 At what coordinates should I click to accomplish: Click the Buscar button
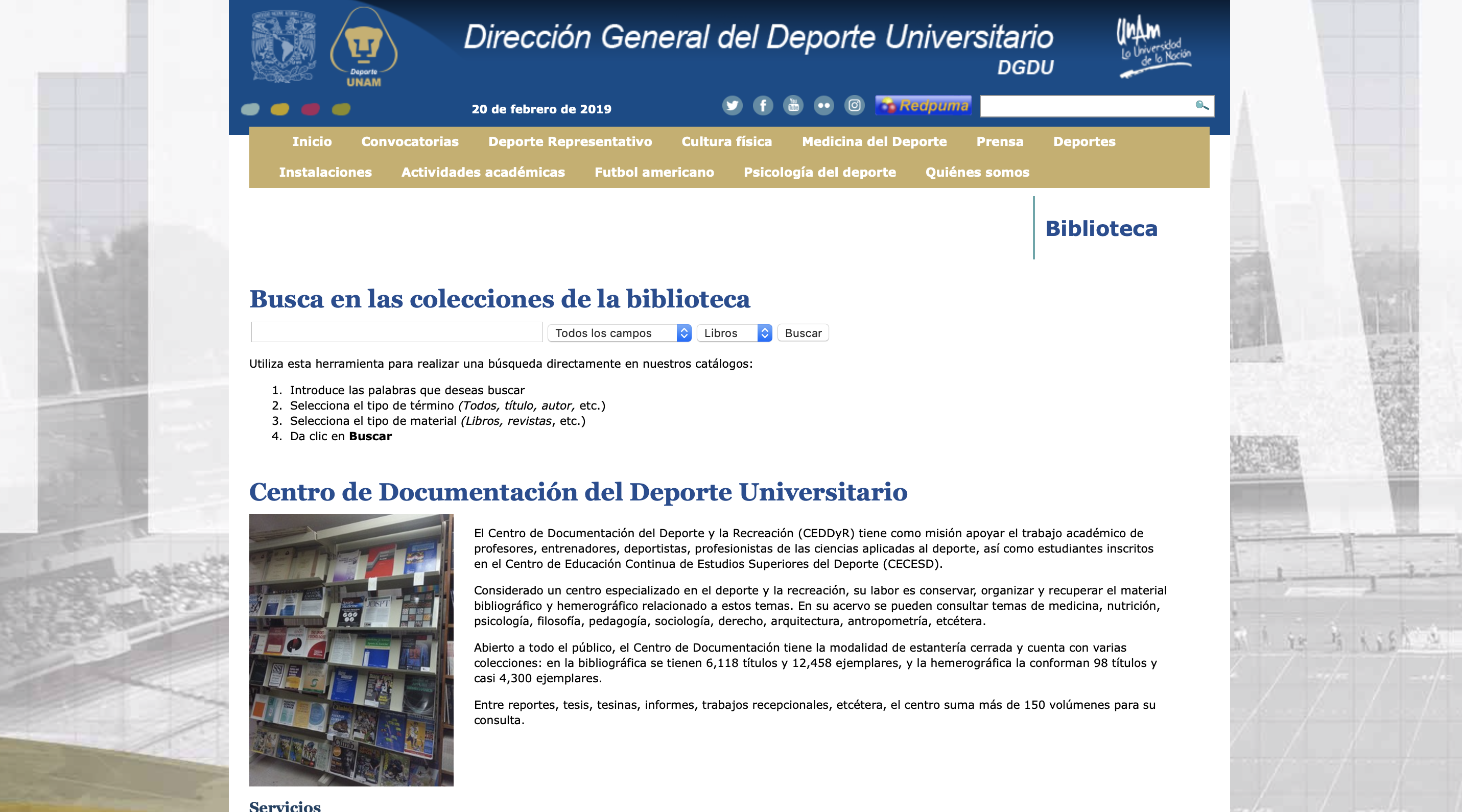[803, 333]
